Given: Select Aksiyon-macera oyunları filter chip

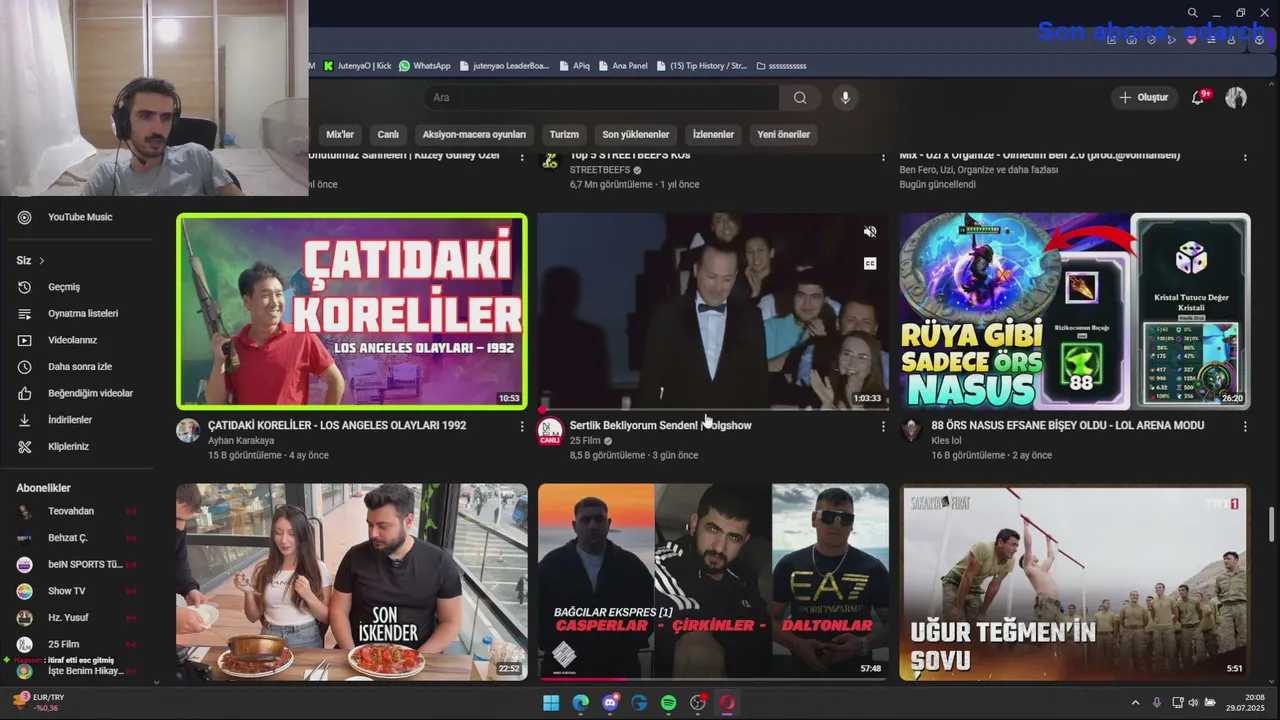Looking at the screenshot, I should tap(474, 134).
